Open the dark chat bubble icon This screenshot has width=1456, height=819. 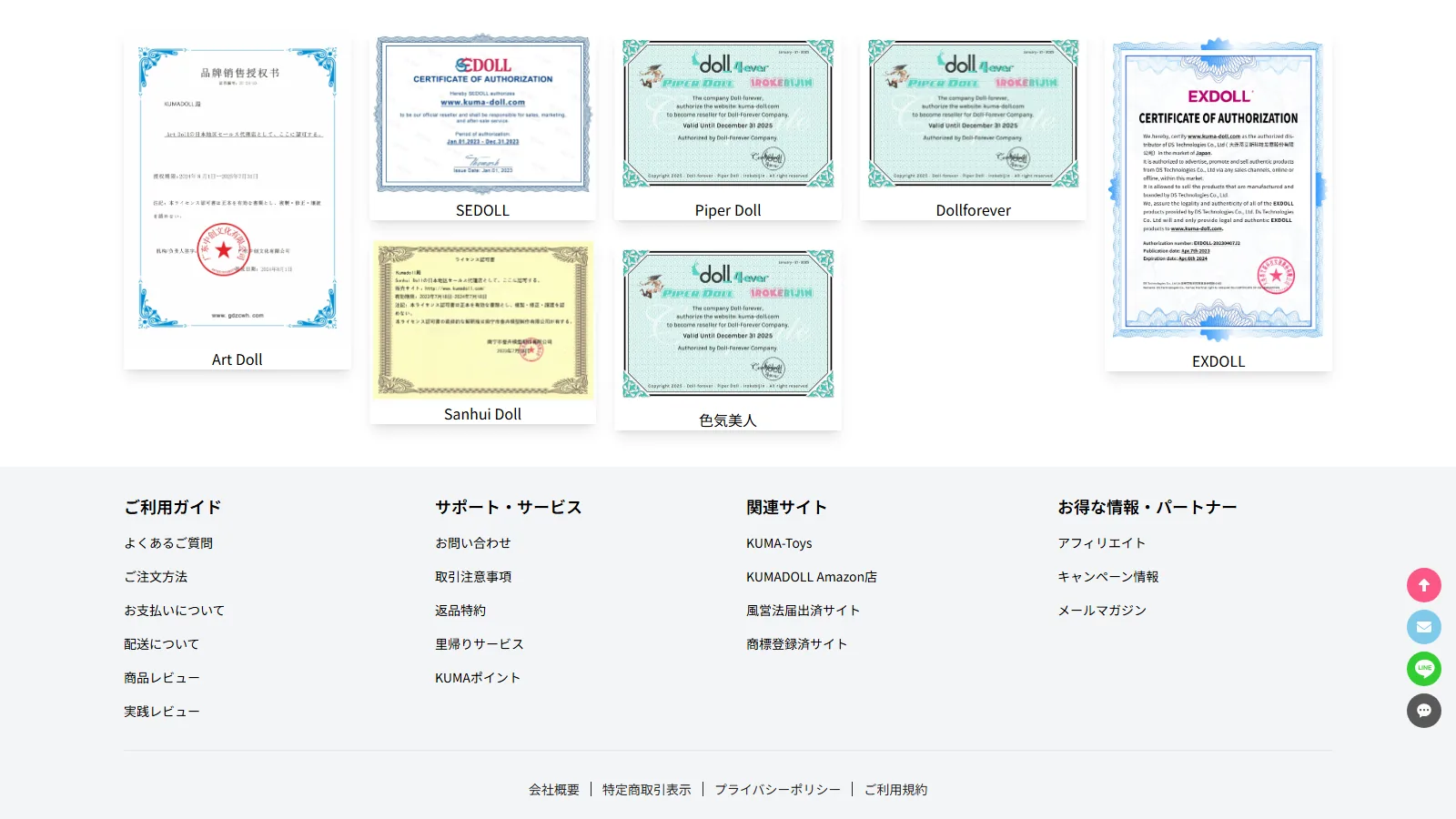click(x=1424, y=711)
